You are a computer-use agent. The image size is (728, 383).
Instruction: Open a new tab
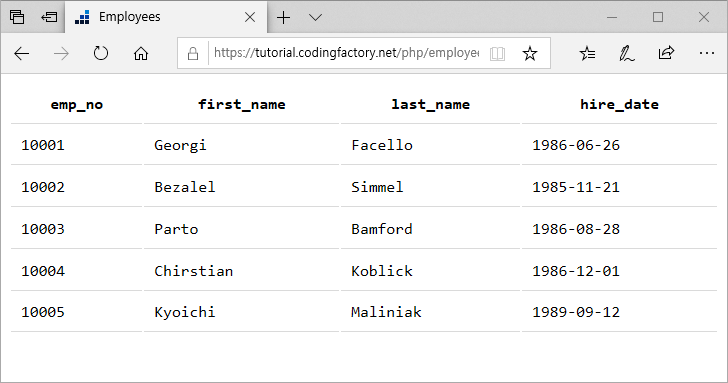click(283, 18)
